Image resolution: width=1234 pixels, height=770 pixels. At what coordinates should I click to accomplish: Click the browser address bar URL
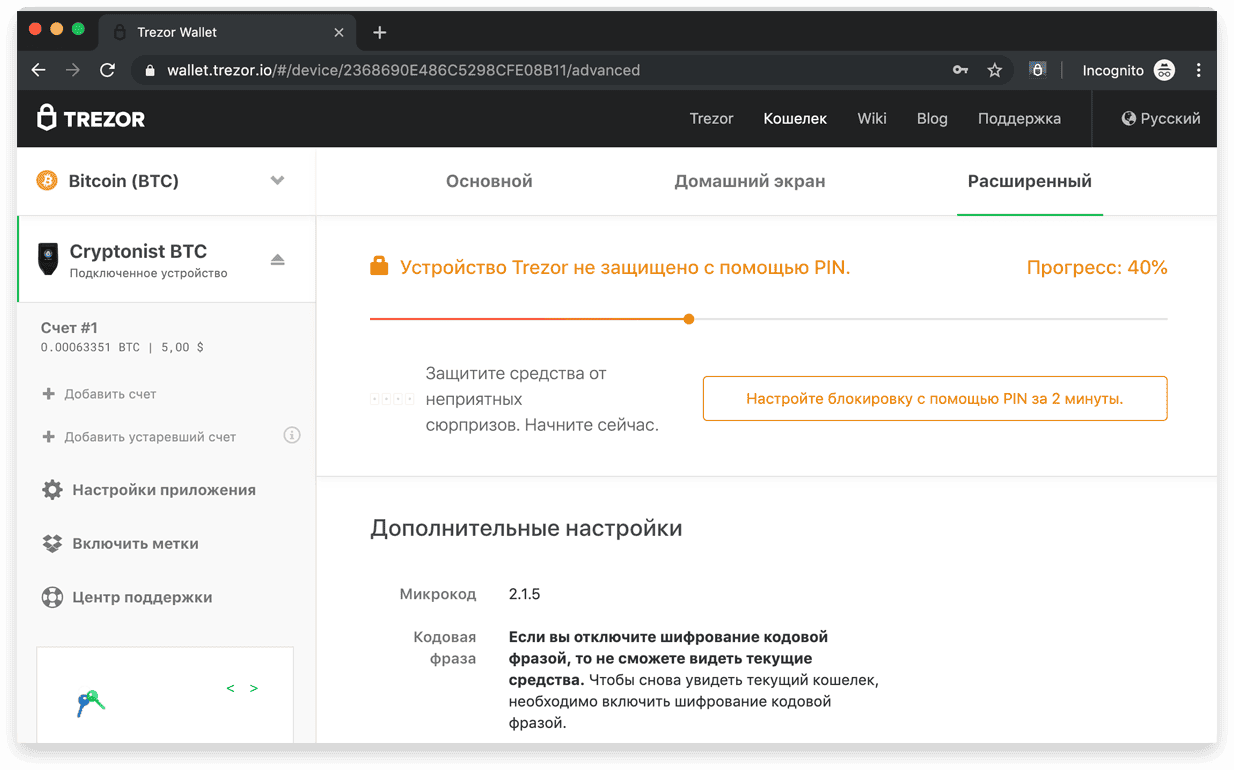[x=403, y=70]
